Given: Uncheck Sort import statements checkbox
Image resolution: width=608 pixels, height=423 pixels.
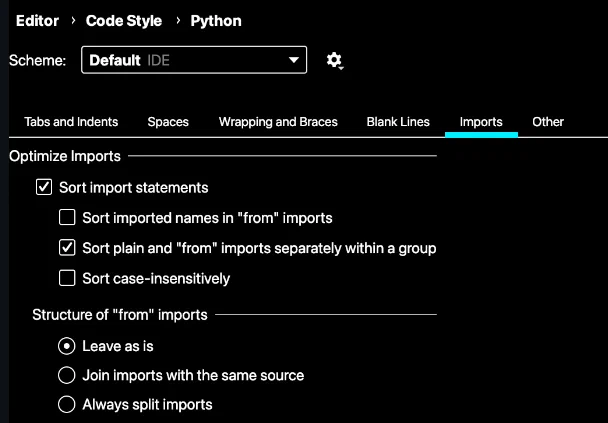Looking at the screenshot, I should pyautogui.click(x=44, y=187).
